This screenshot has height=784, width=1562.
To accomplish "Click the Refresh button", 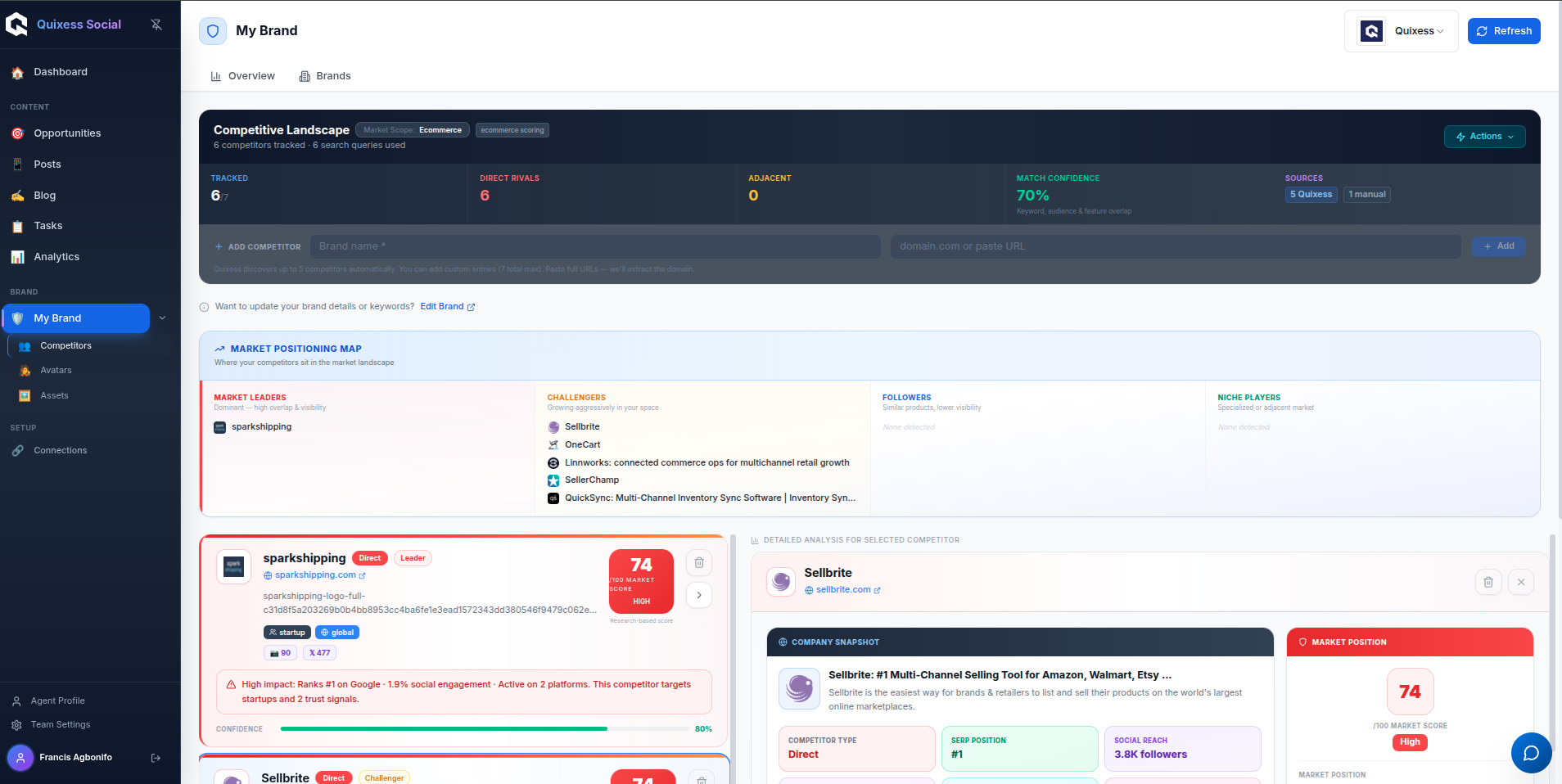I will pyautogui.click(x=1504, y=31).
